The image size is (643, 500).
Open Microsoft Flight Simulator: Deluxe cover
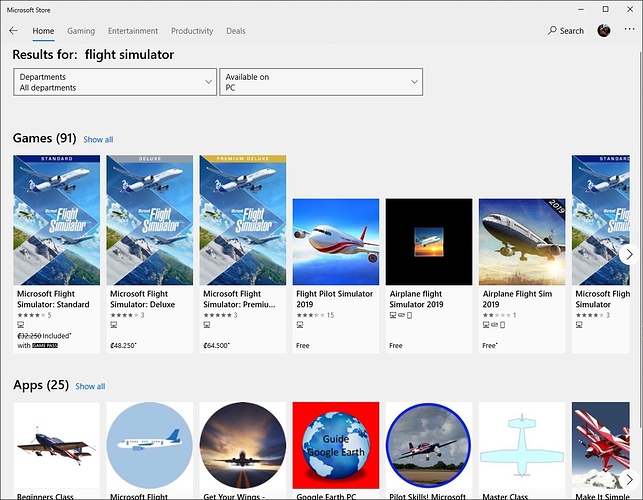(x=150, y=220)
